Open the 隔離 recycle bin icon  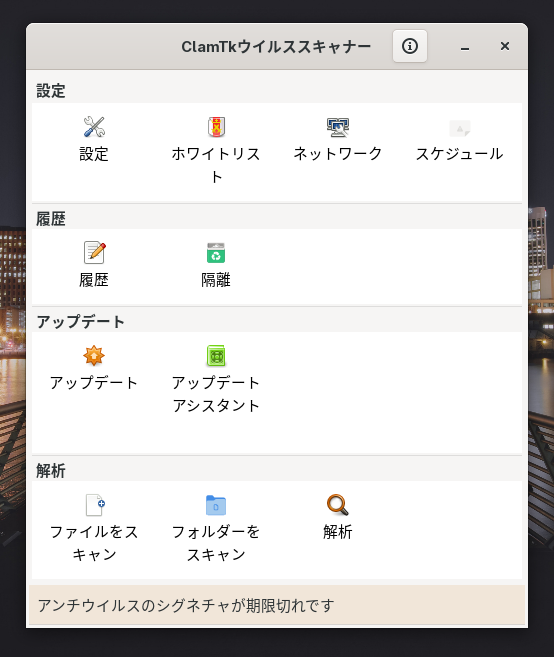(x=216, y=253)
